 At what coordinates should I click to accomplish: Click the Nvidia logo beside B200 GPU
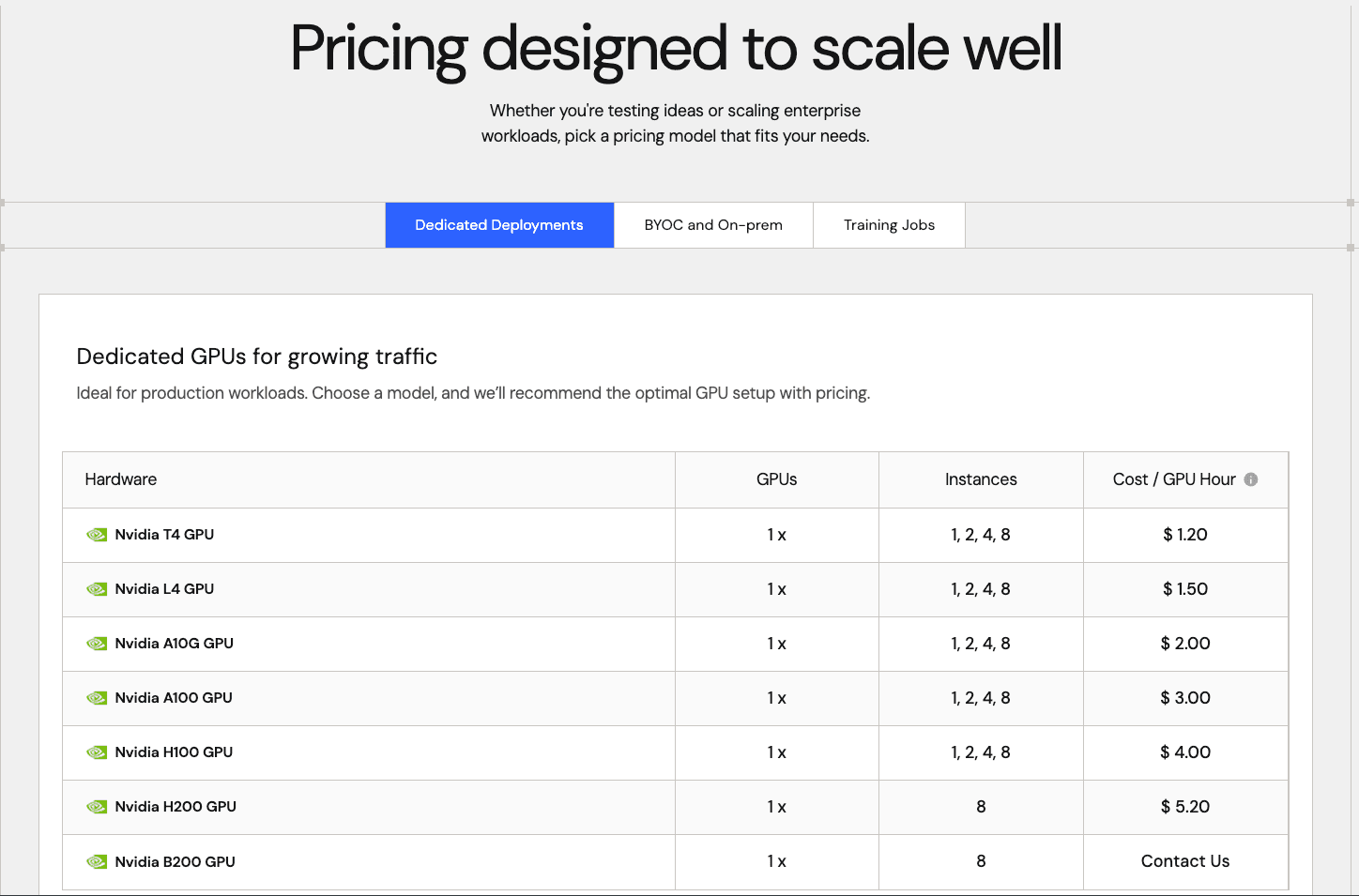tap(97, 861)
